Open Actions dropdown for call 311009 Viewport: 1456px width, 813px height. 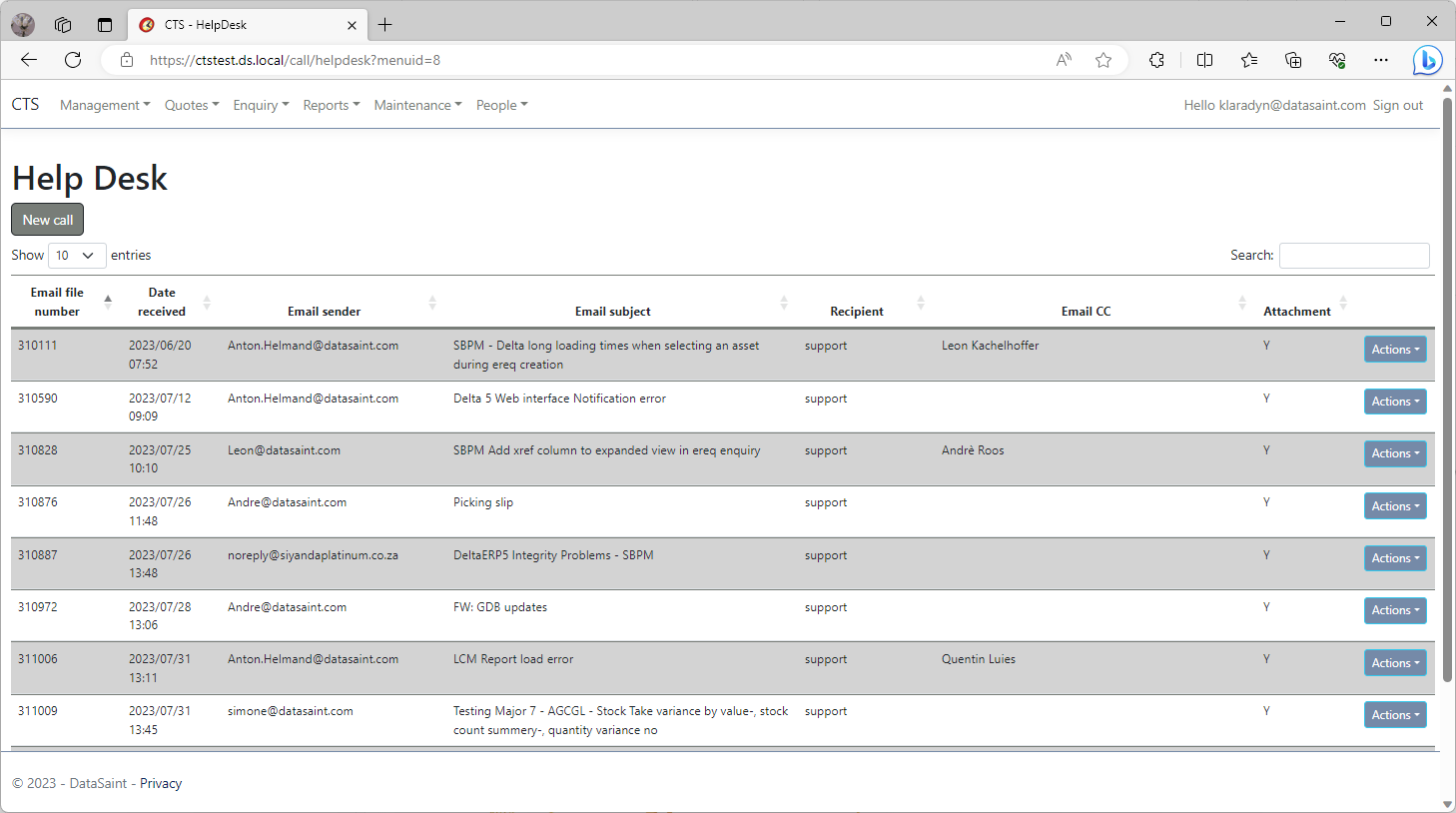tap(1395, 715)
